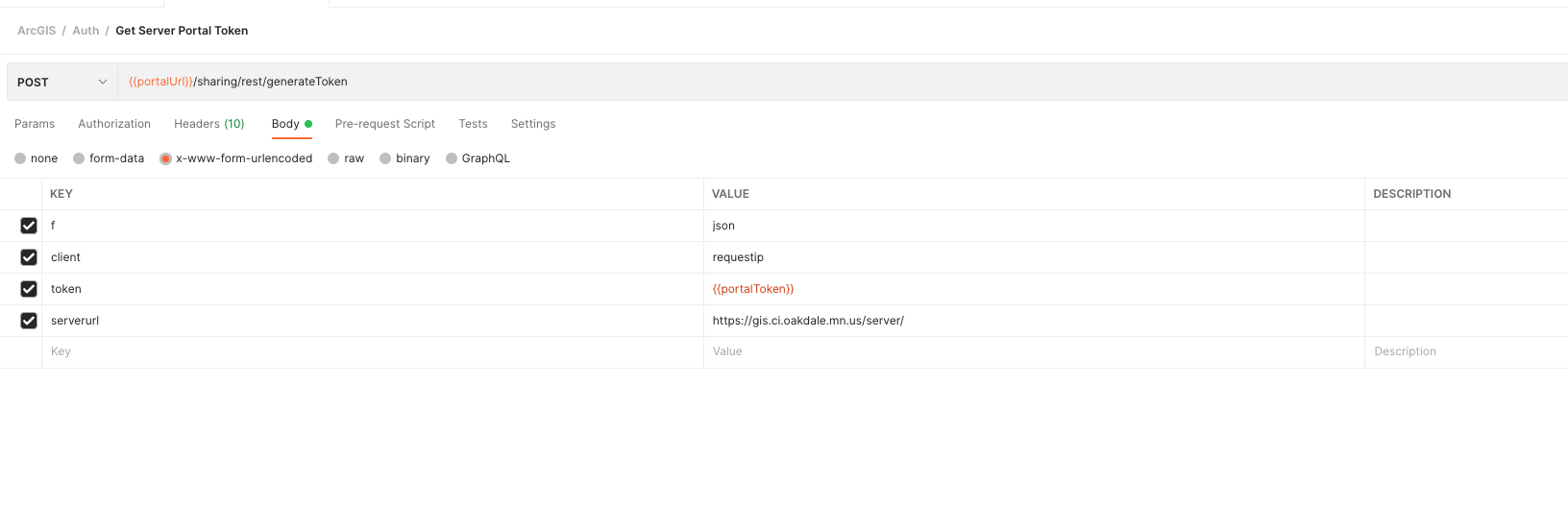1568x530 pixels.
Task: Click the request URL field
Action: 769,82
